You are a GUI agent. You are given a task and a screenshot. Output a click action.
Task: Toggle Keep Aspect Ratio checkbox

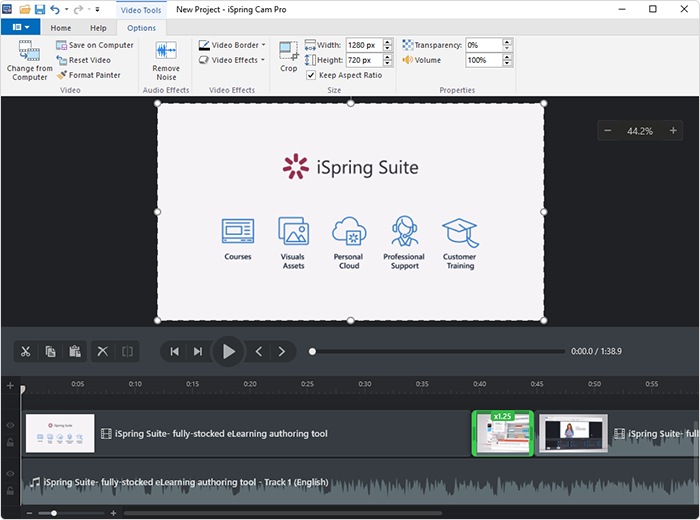point(311,75)
